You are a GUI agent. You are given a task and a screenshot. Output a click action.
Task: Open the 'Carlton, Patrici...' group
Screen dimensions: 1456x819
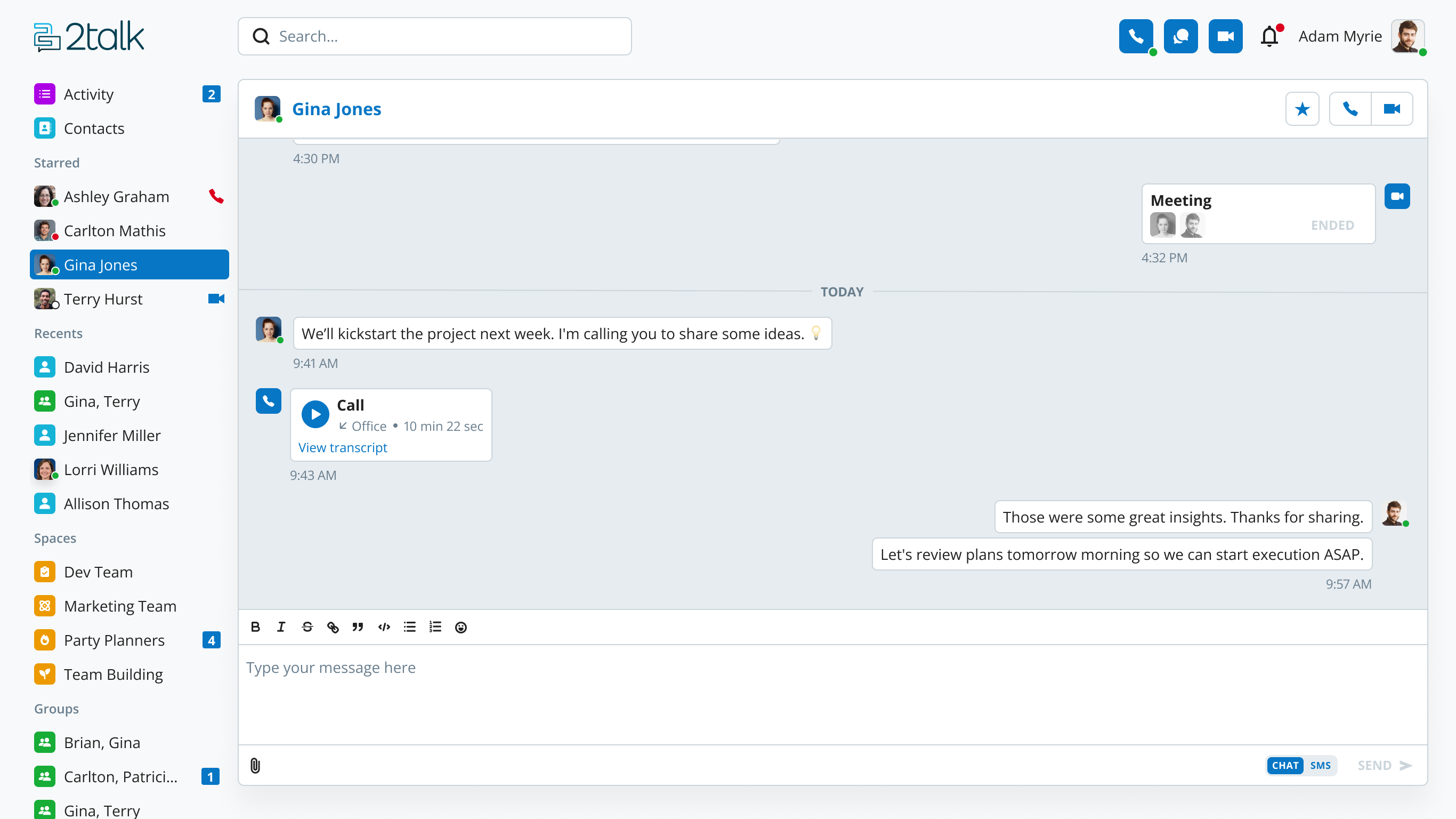pyautogui.click(x=129, y=776)
